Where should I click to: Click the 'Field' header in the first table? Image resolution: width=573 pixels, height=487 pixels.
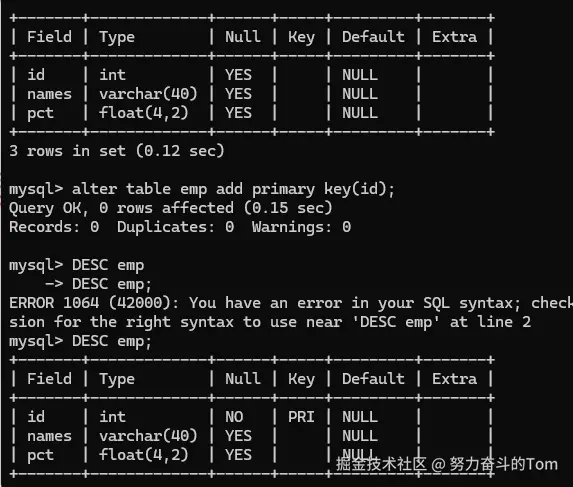tap(49, 37)
